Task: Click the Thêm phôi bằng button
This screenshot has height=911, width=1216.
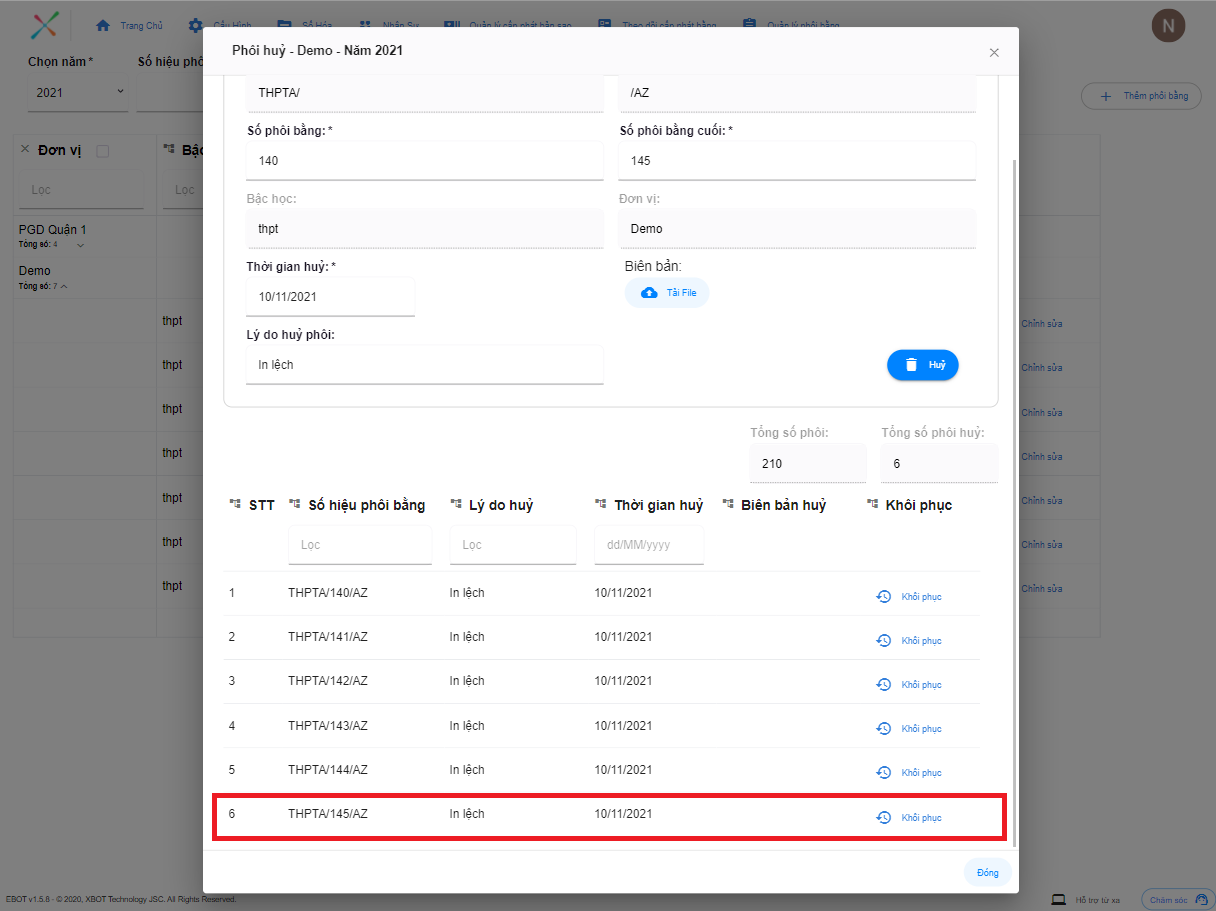Action: coord(1141,96)
